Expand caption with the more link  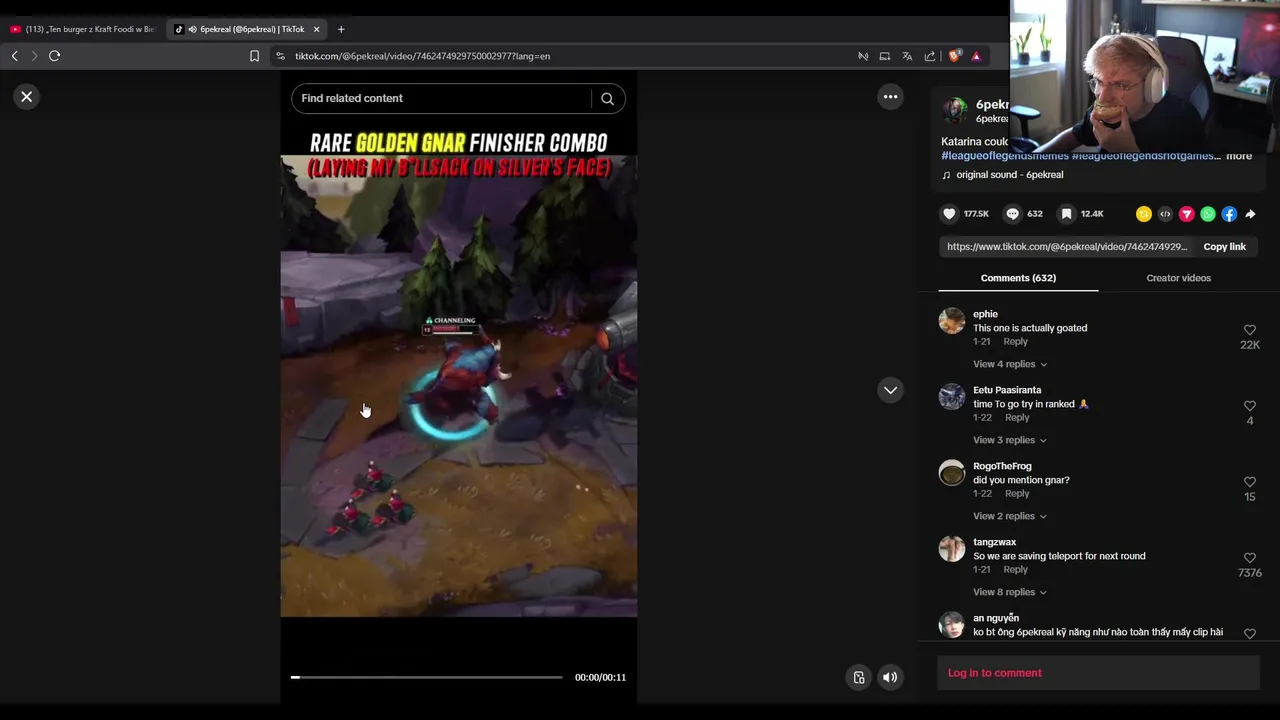point(1239,156)
